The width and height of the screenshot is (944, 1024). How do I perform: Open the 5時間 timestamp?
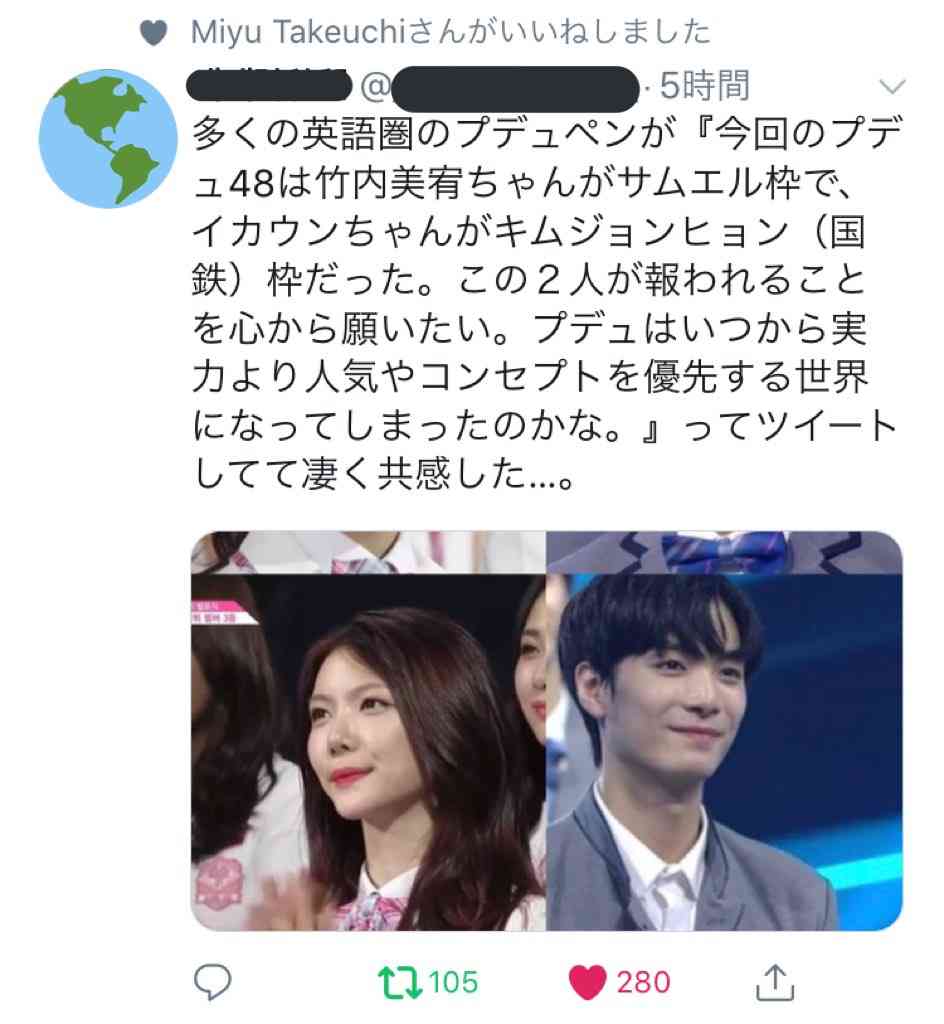tap(704, 86)
